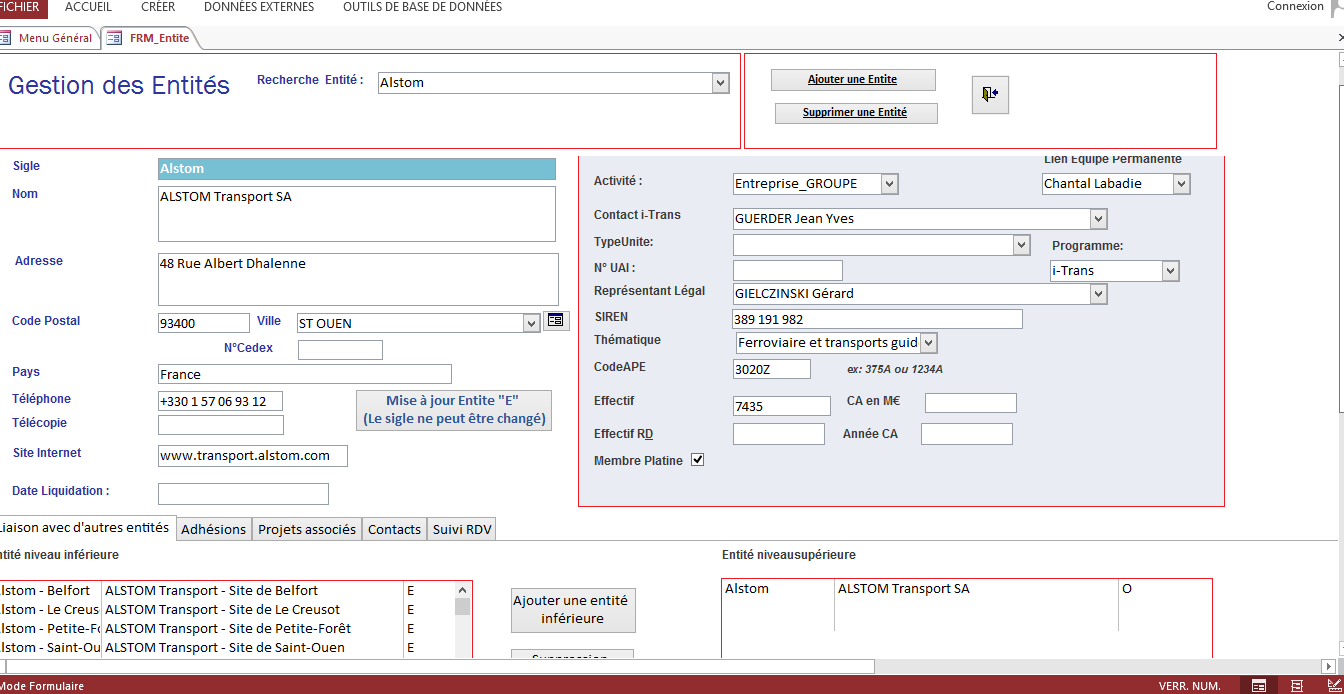1344x694 pixels.
Task: Select row "ALSTOM Transport - Site de Saint-Ouen"
Action: (x=226, y=647)
